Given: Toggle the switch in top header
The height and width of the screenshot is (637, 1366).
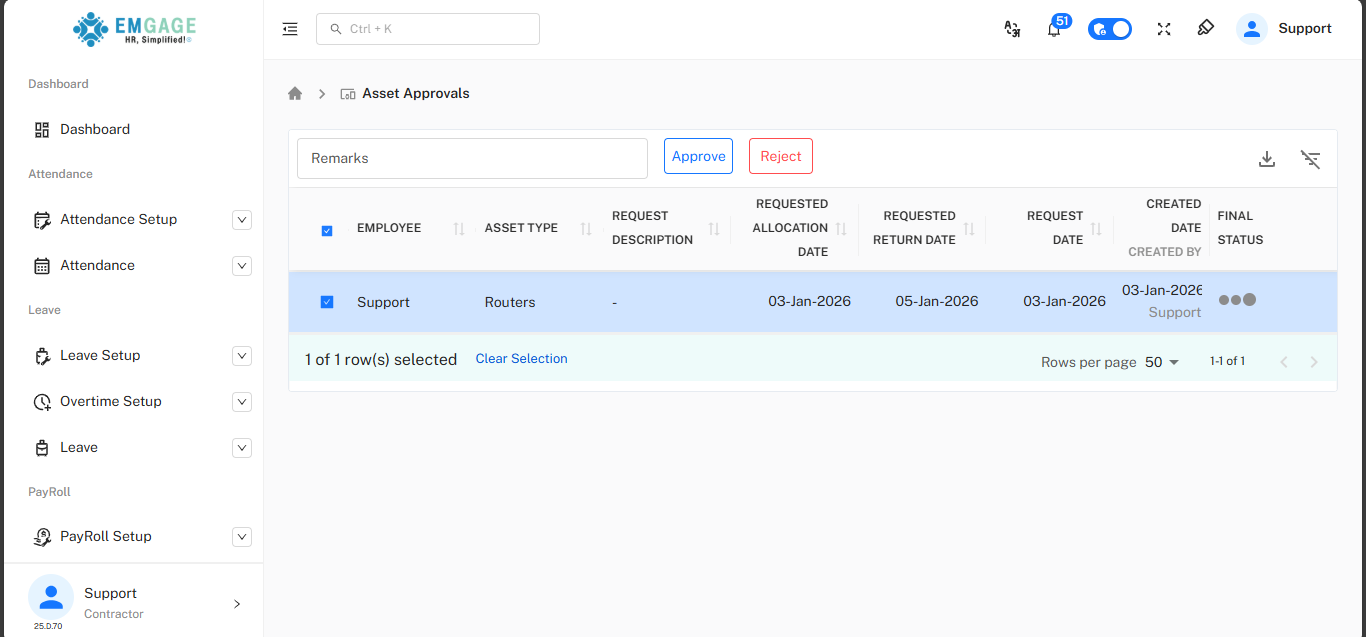Looking at the screenshot, I should [x=1109, y=29].
